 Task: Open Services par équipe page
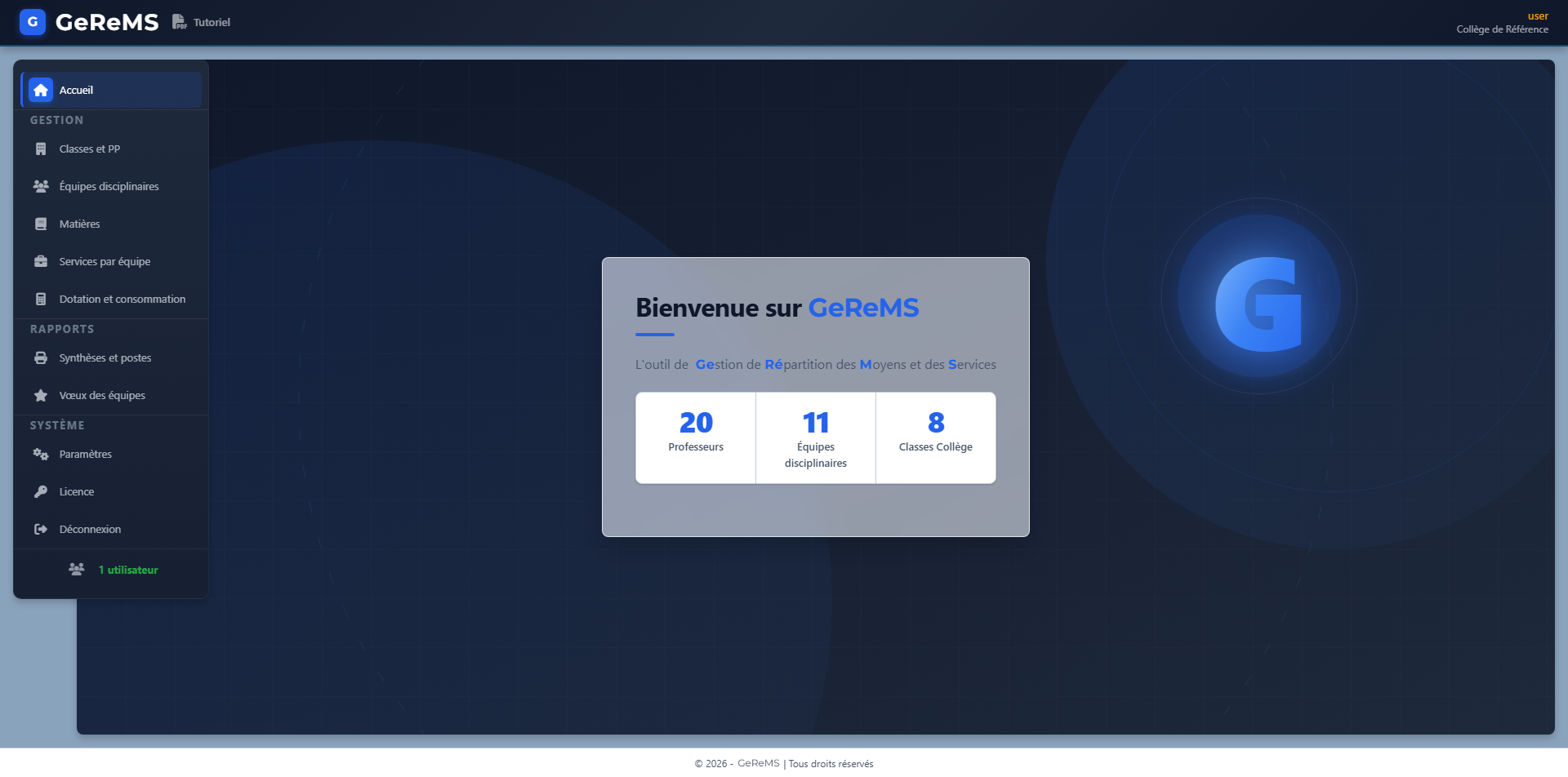tap(111, 261)
